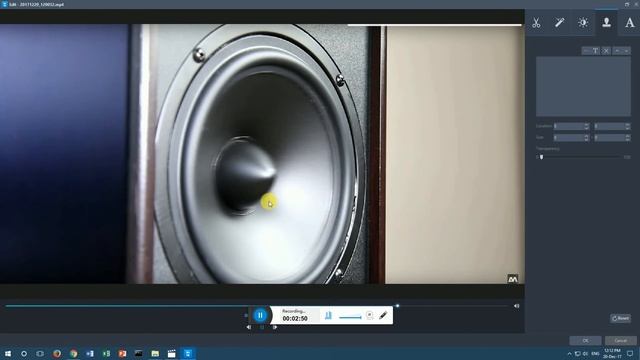Open Cortana search circle on taskbar
The width and height of the screenshot is (640, 360).
click(x=24, y=353)
